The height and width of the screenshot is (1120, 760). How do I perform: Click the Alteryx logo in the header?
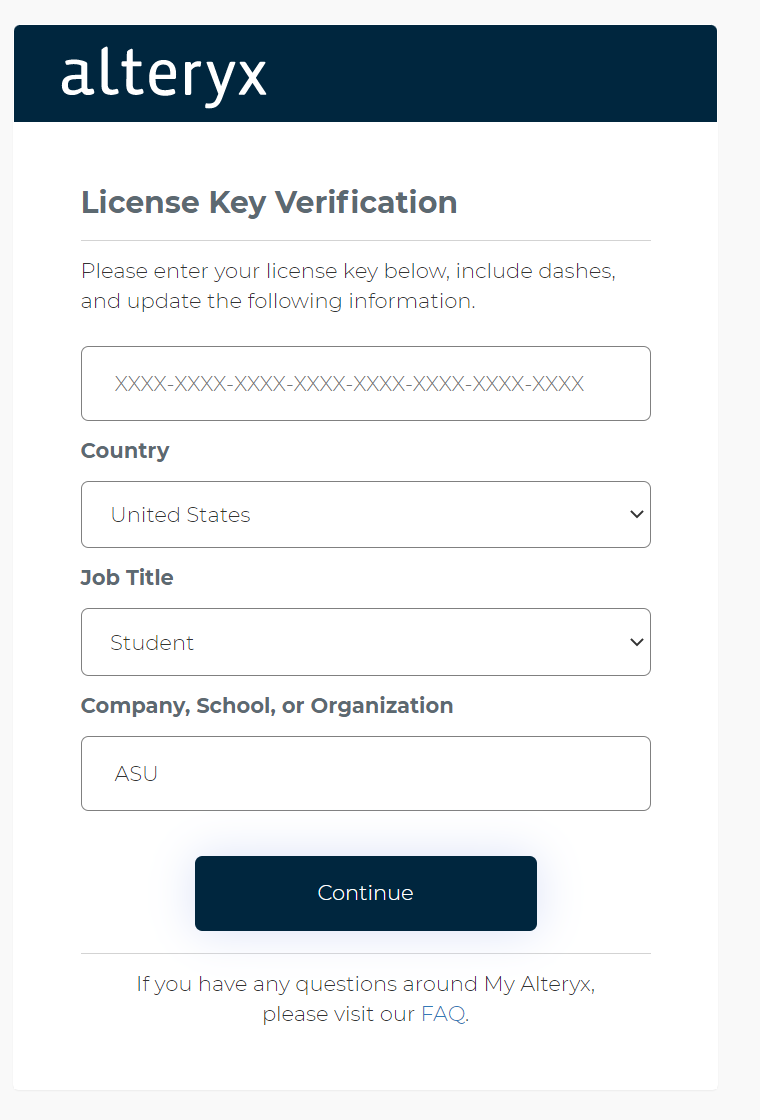coord(164,74)
